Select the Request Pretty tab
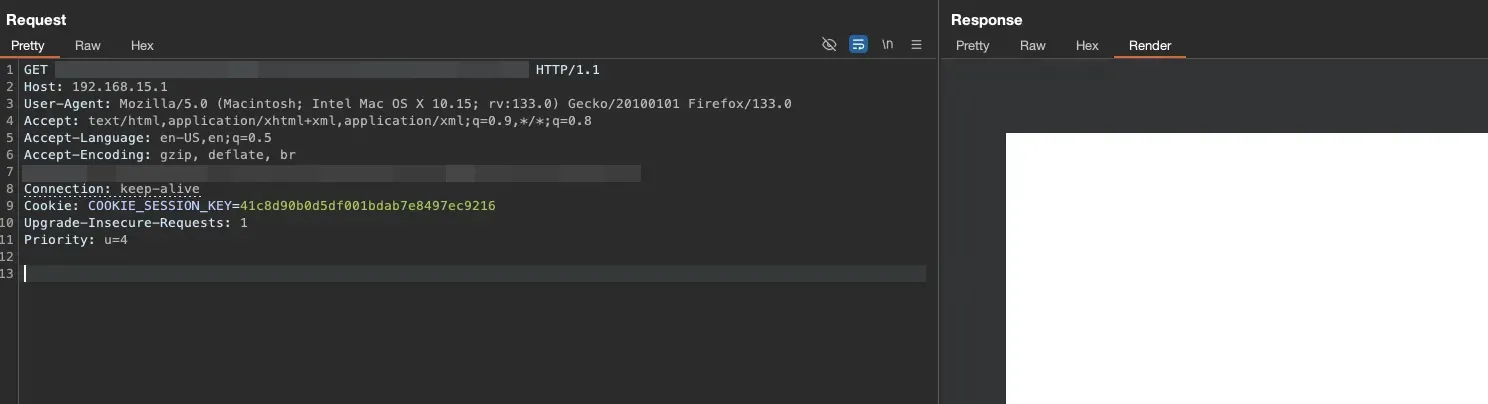This screenshot has height=404, width=1488. (28, 45)
